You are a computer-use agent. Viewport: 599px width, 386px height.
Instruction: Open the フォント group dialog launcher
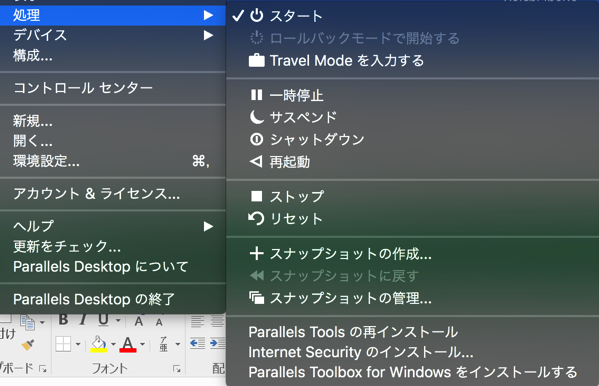(x=176, y=369)
